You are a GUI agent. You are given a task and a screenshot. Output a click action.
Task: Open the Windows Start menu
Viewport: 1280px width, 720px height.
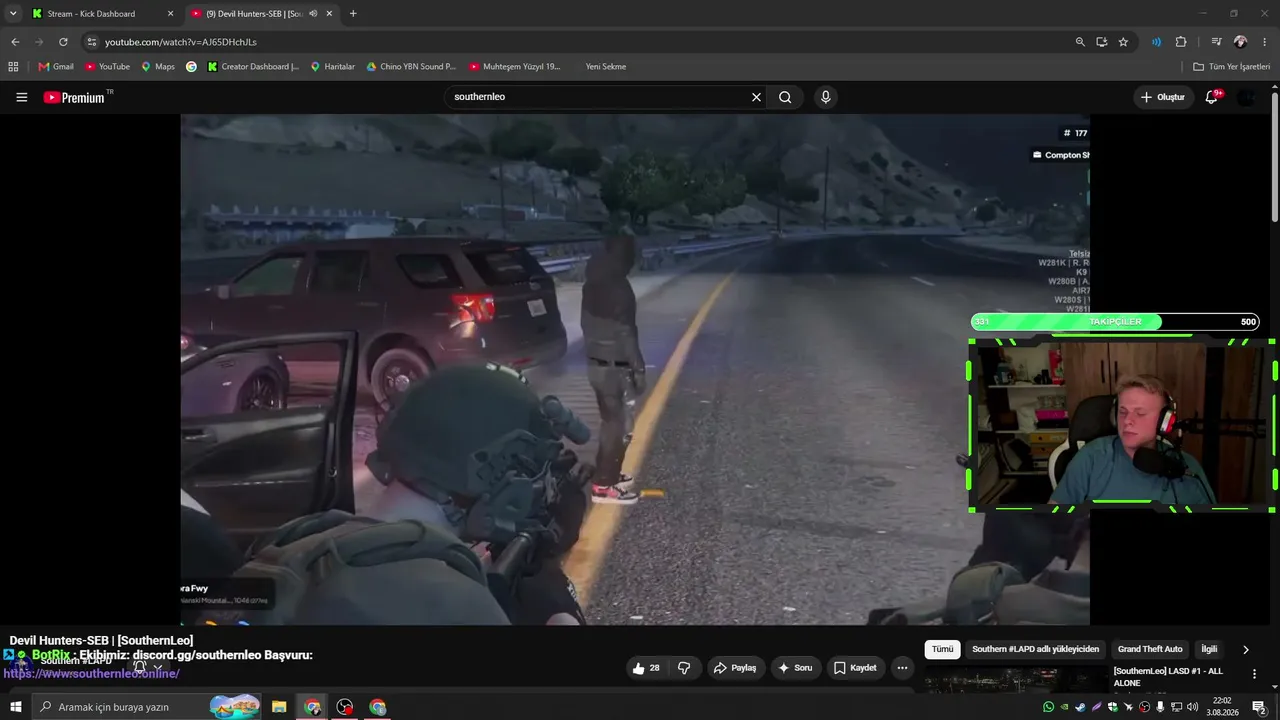click(x=15, y=707)
